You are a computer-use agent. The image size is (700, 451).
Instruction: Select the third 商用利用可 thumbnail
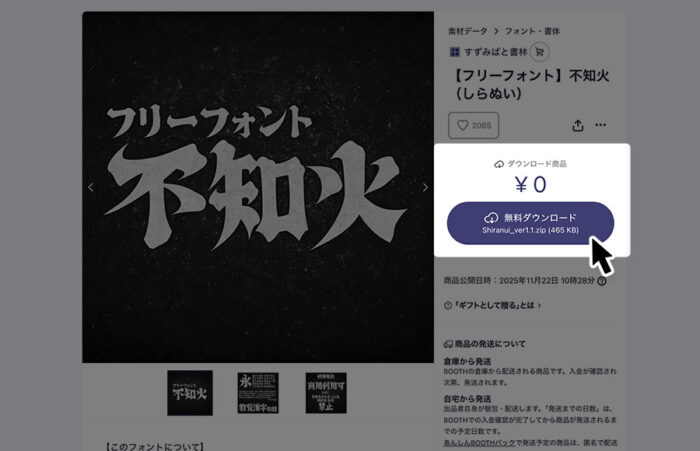pyautogui.click(x=327, y=392)
